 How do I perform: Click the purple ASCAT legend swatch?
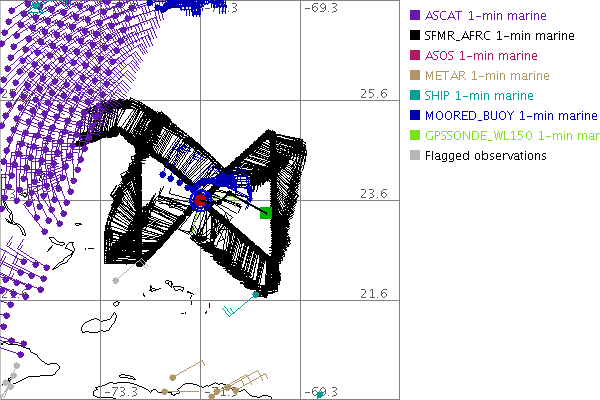[x=415, y=16]
